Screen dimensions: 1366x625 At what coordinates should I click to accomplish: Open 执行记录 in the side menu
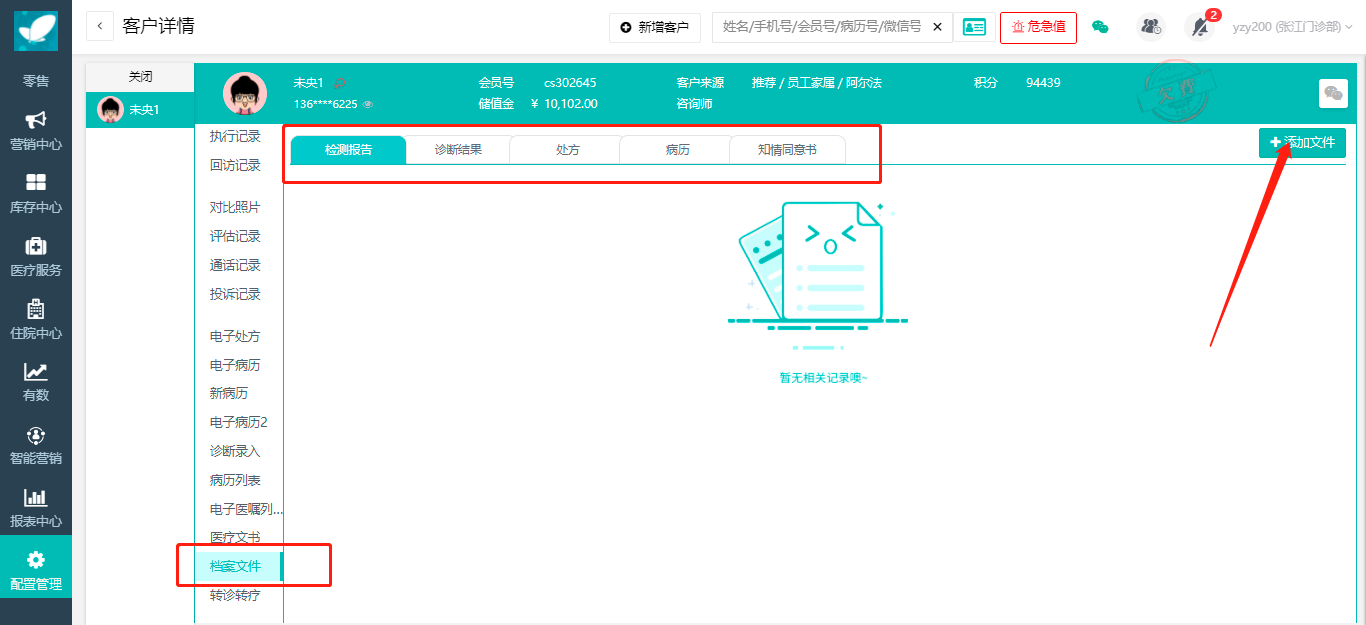pos(235,136)
